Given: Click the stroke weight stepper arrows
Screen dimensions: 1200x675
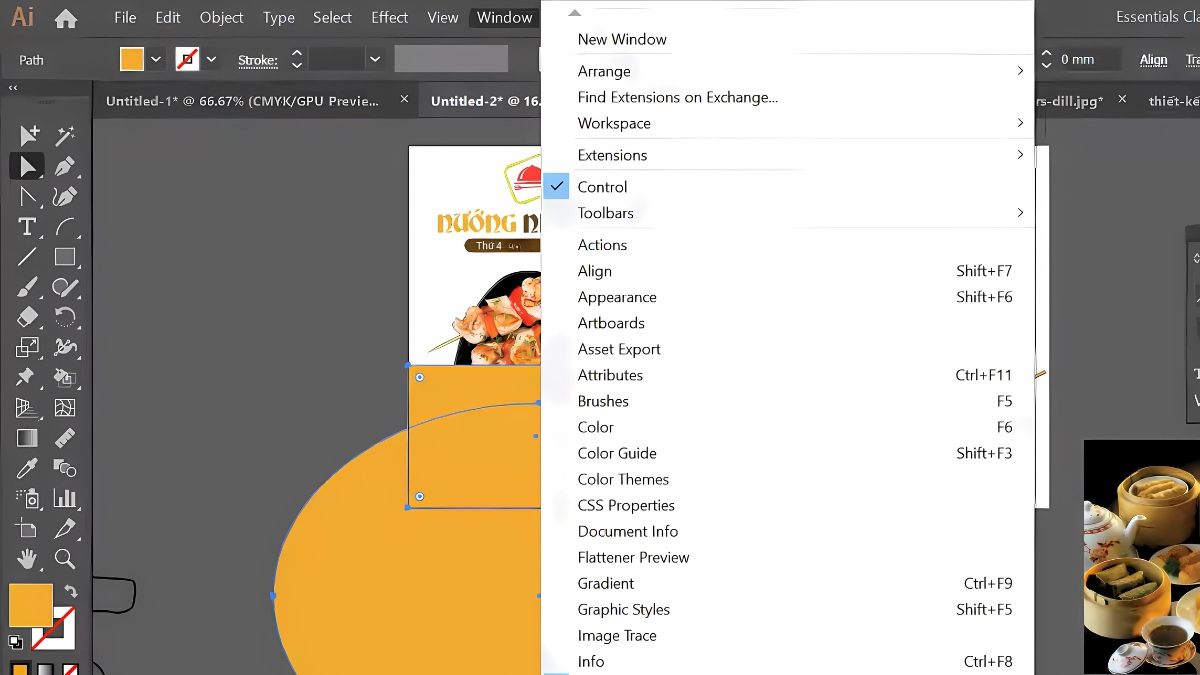Looking at the screenshot, I should [296, 60].
